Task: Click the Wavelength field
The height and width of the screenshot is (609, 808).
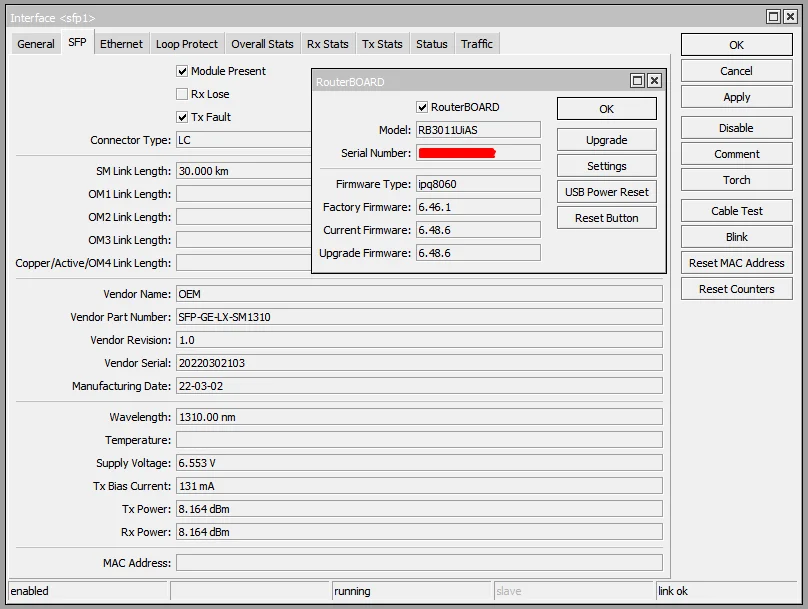Action: pos(419,417)
